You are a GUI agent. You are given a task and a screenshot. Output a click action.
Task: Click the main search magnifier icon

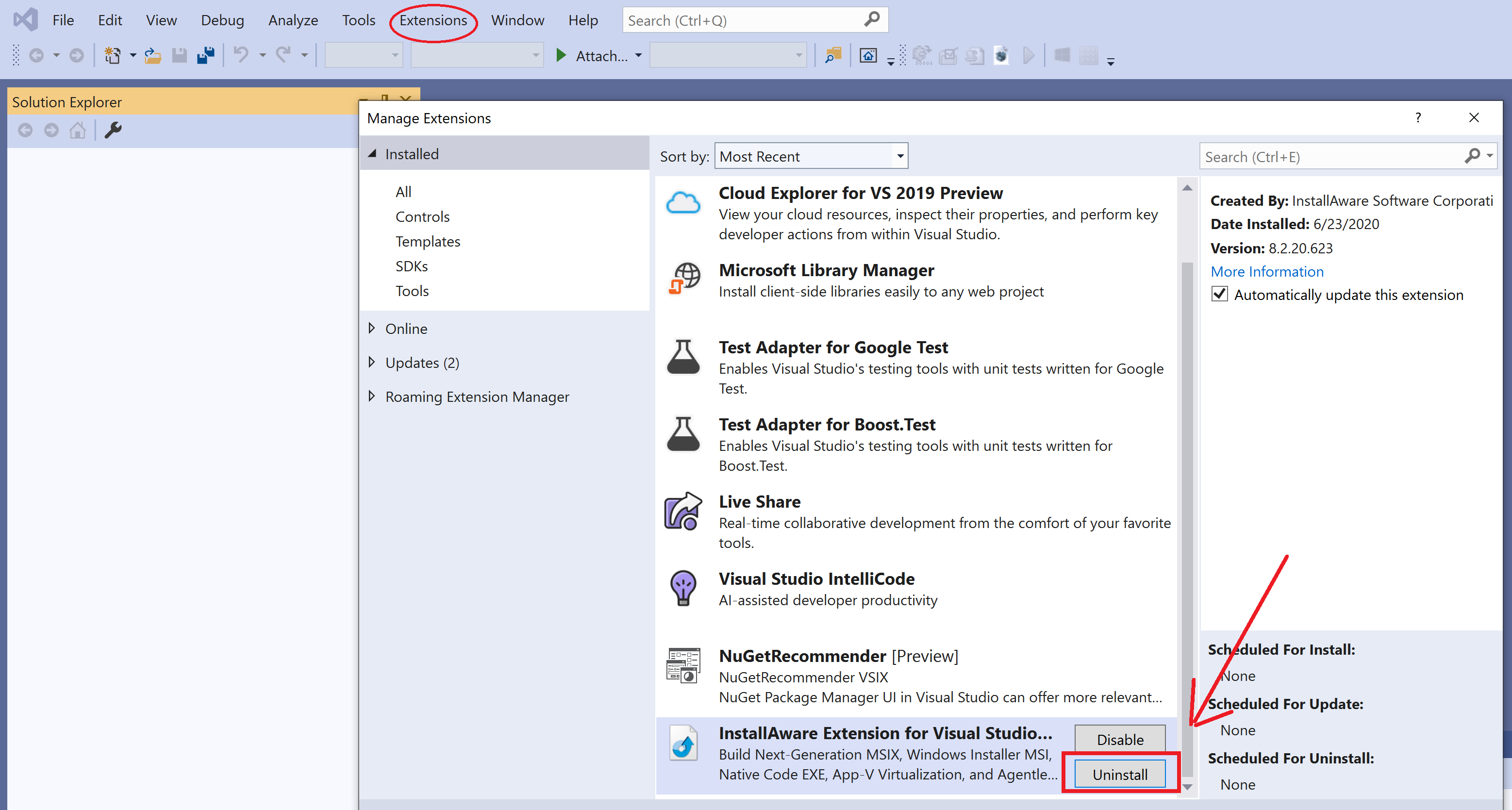coord(872,19)
